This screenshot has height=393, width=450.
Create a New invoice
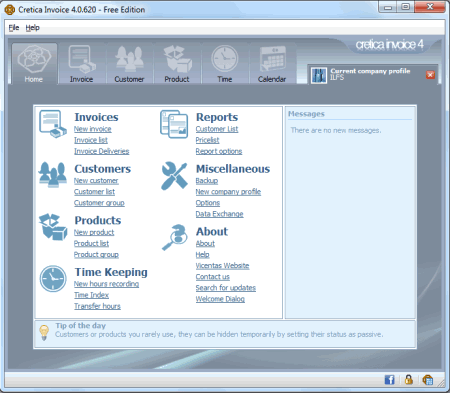[93, 129]
